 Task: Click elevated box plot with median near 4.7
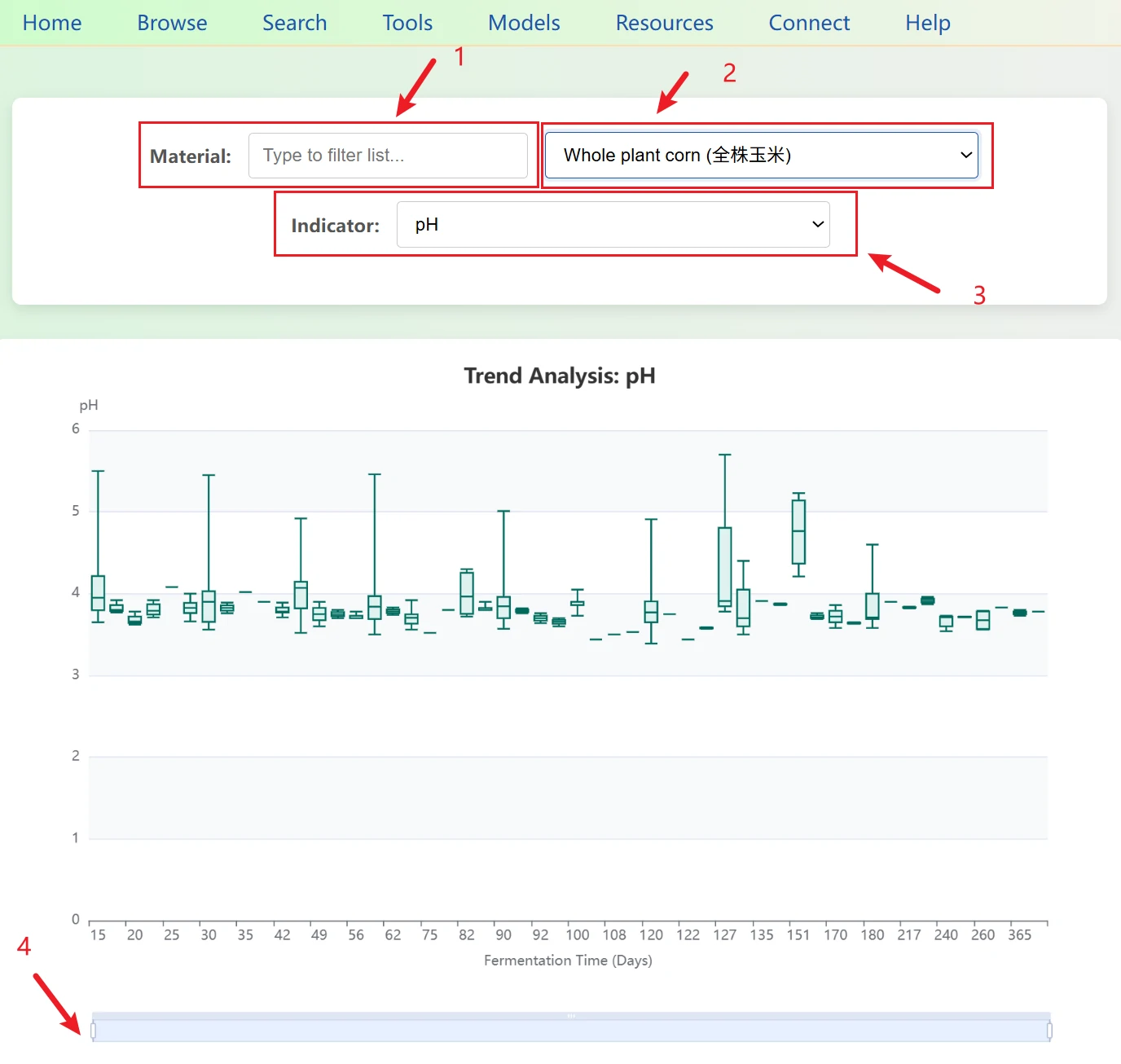click(798, 531)
